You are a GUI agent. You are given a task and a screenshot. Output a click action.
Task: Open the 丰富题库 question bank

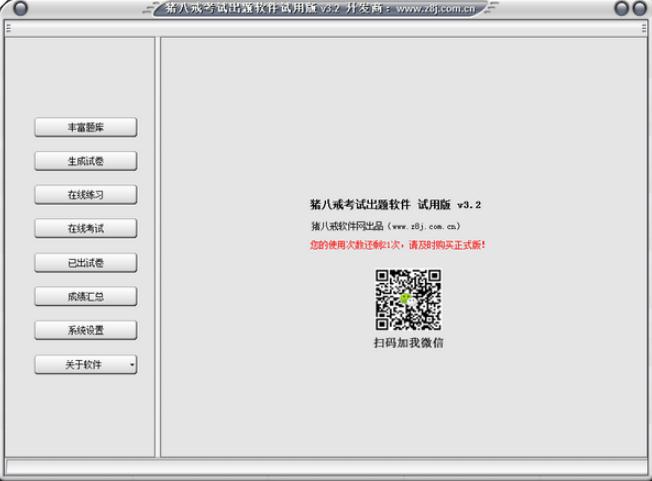[x=86, y=127]
